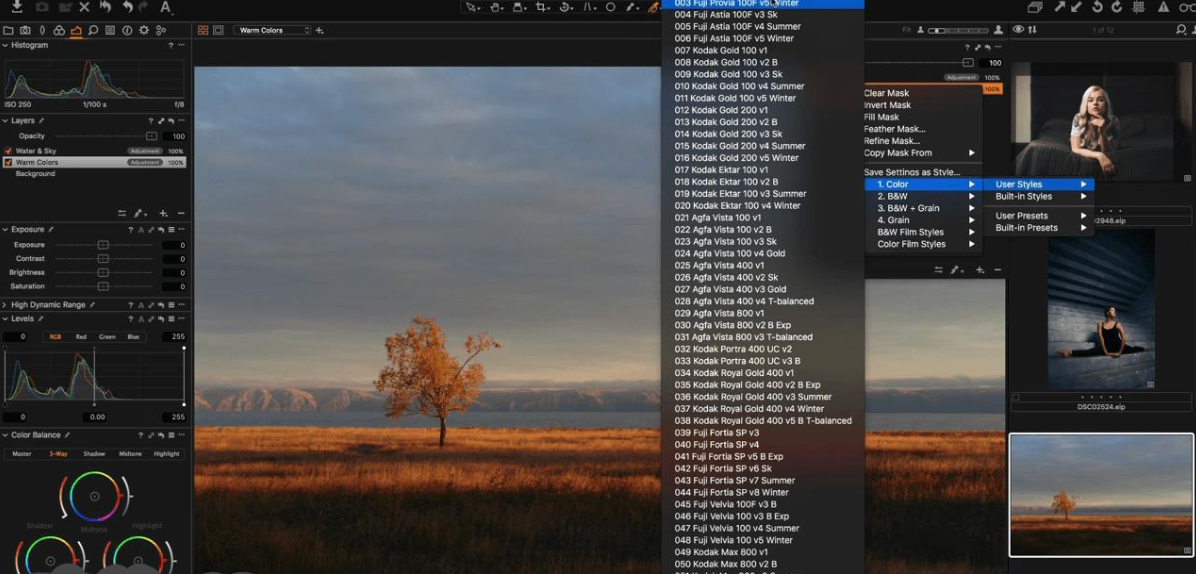The image size is (1196, 574).
Task: Click the add layer plus below layers list
Action: pyautogui.click(x=163, y=213)
